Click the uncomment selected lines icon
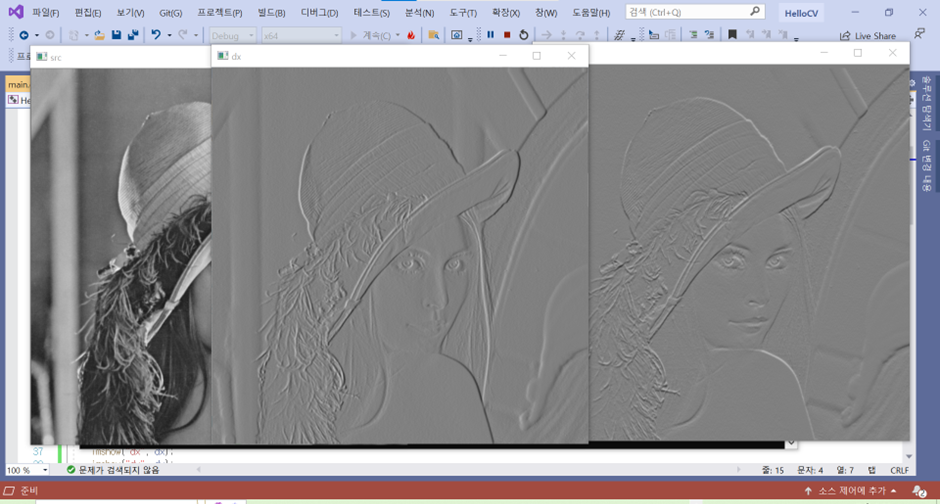940x504 pixels. (709, 35)
